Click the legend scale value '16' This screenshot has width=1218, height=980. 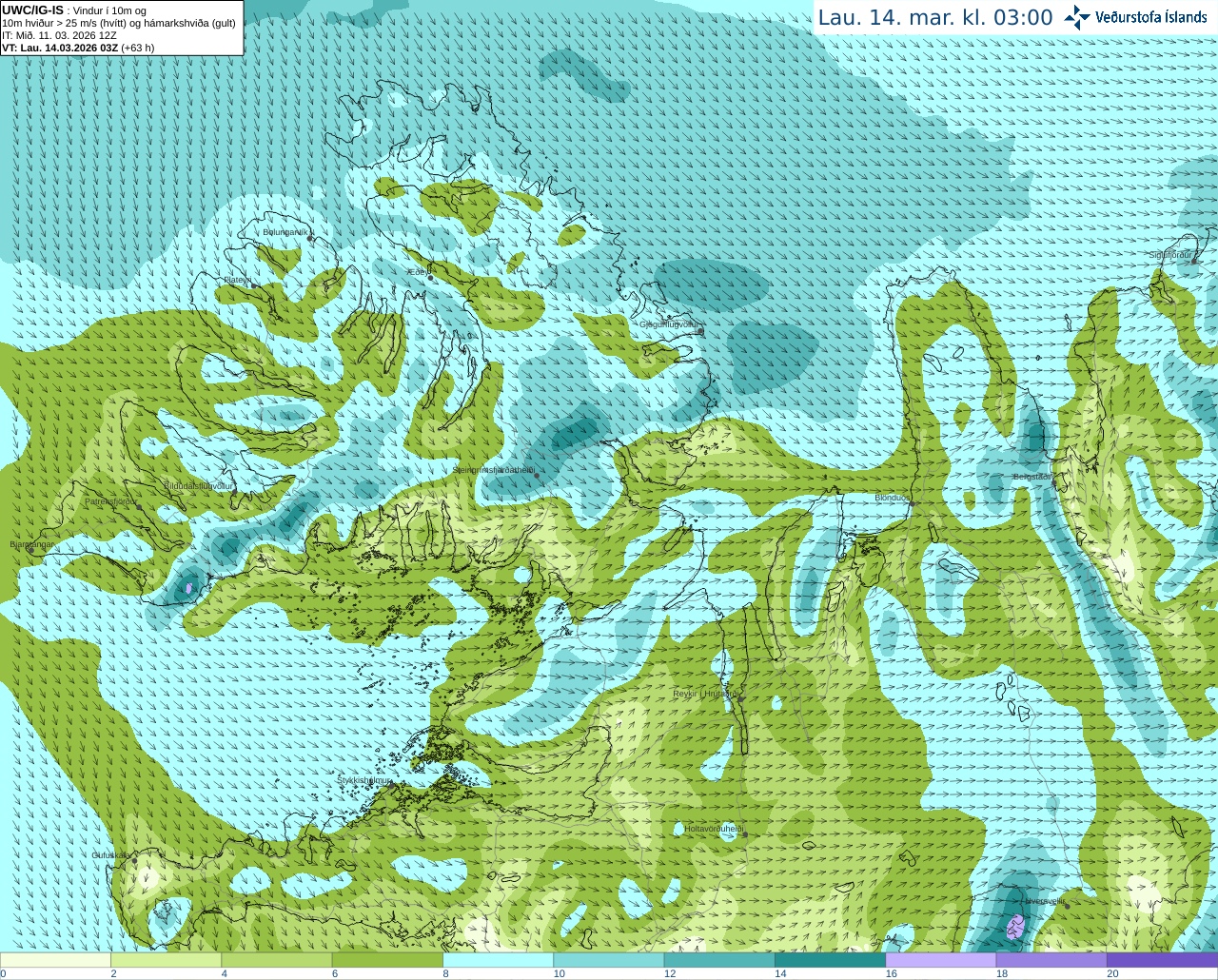pos(892,973)
